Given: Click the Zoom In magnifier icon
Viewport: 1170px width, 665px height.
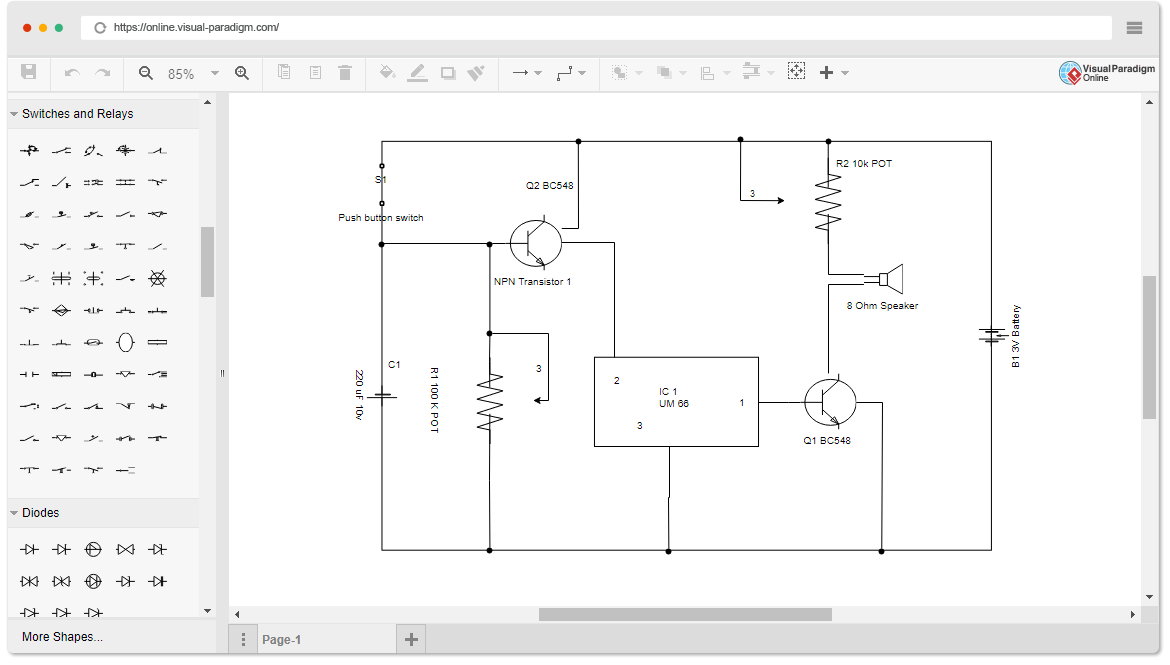Looking at the screenshot, I should [241, 72].
